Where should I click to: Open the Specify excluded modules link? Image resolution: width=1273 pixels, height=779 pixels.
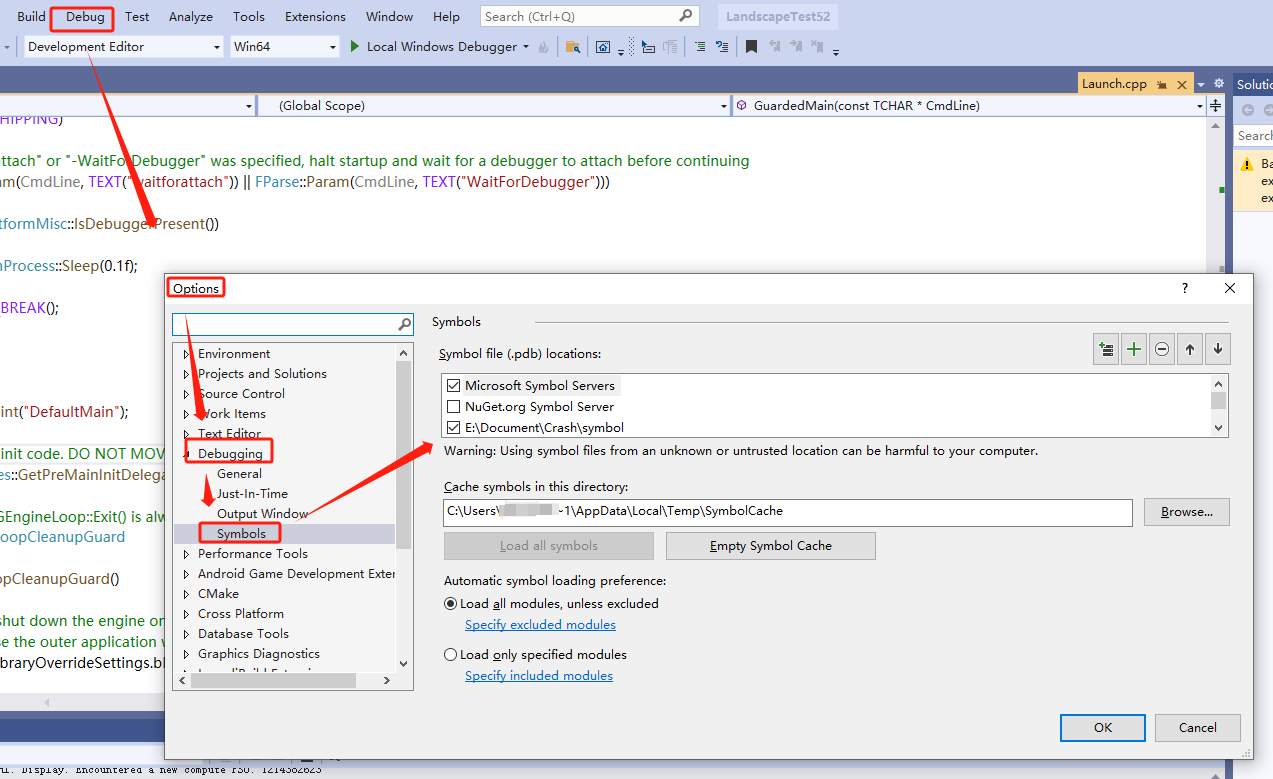(x=540, y=624)
